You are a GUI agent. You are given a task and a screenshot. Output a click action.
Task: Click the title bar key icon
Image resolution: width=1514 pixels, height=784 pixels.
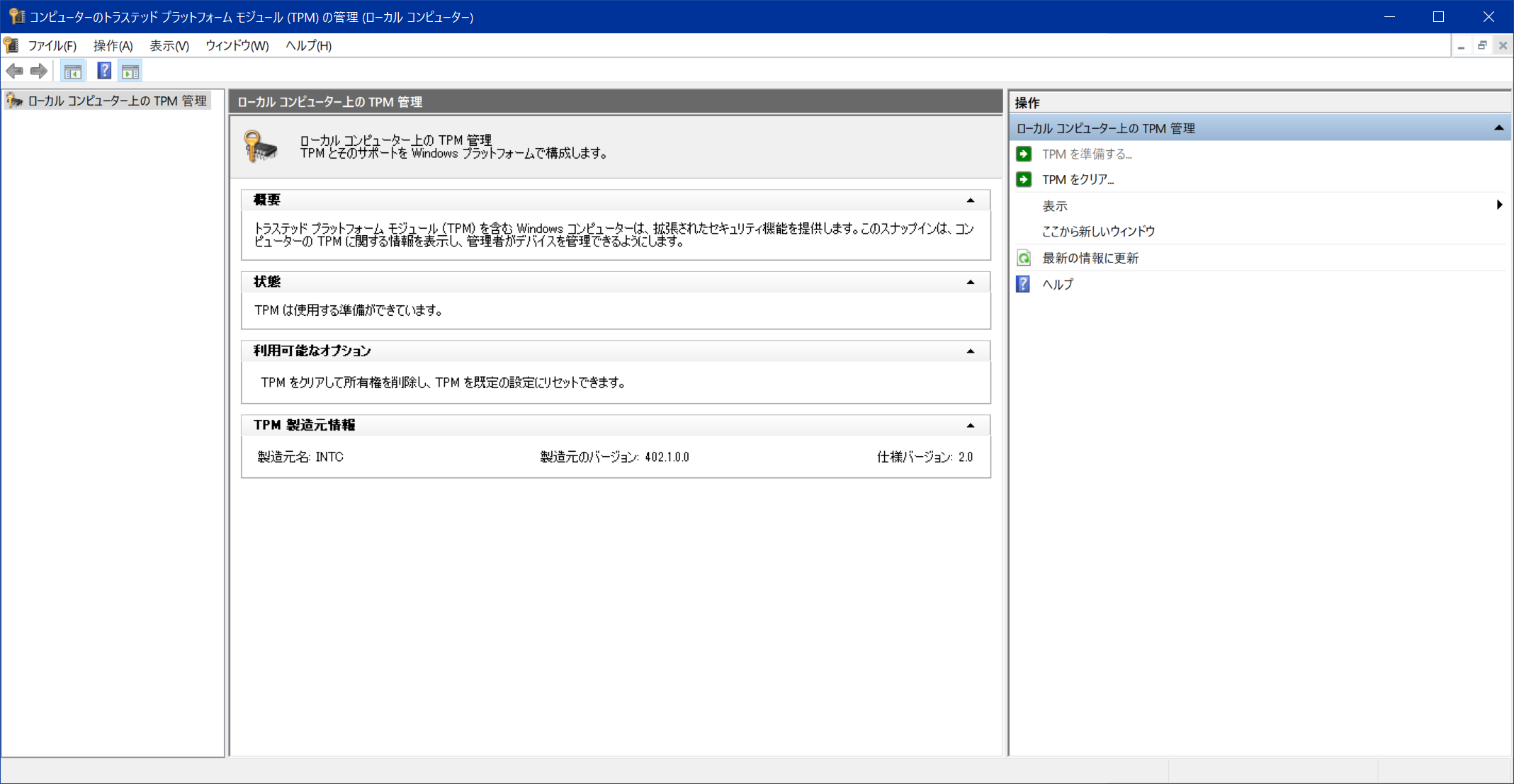click(x=17, y=16)
